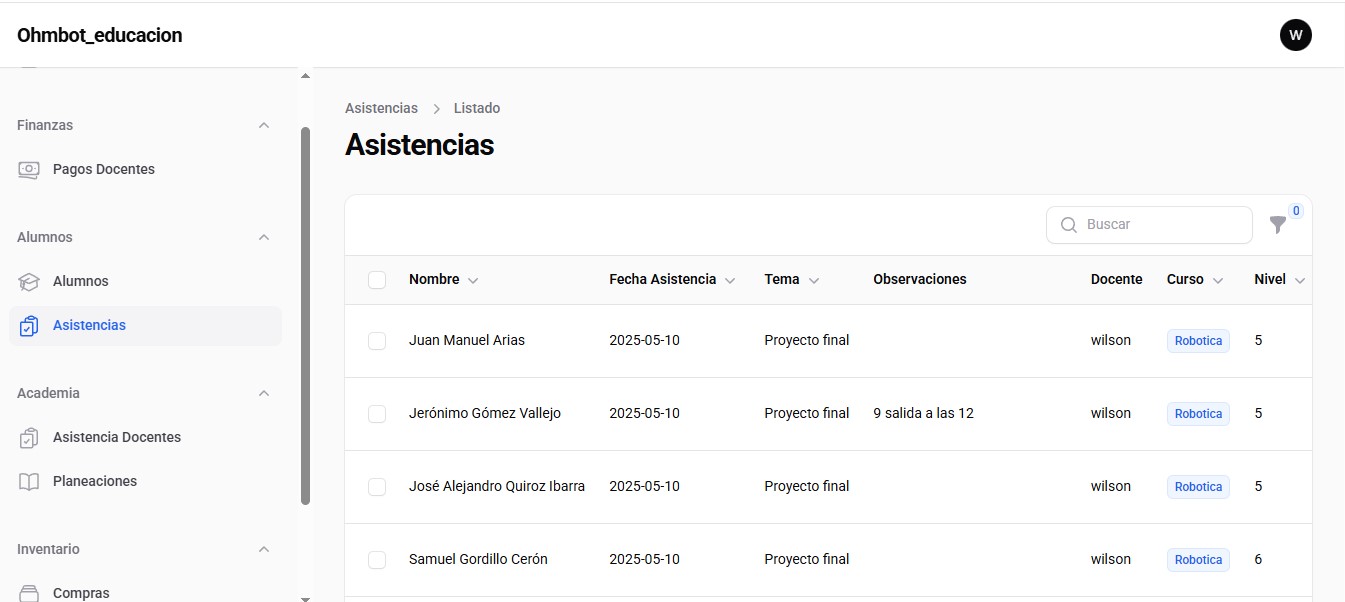Image resolution: width=1345 pixels, height=602 pixels.
Task: Collapse the Inventario sidebar group
Action: coord(264,549)
